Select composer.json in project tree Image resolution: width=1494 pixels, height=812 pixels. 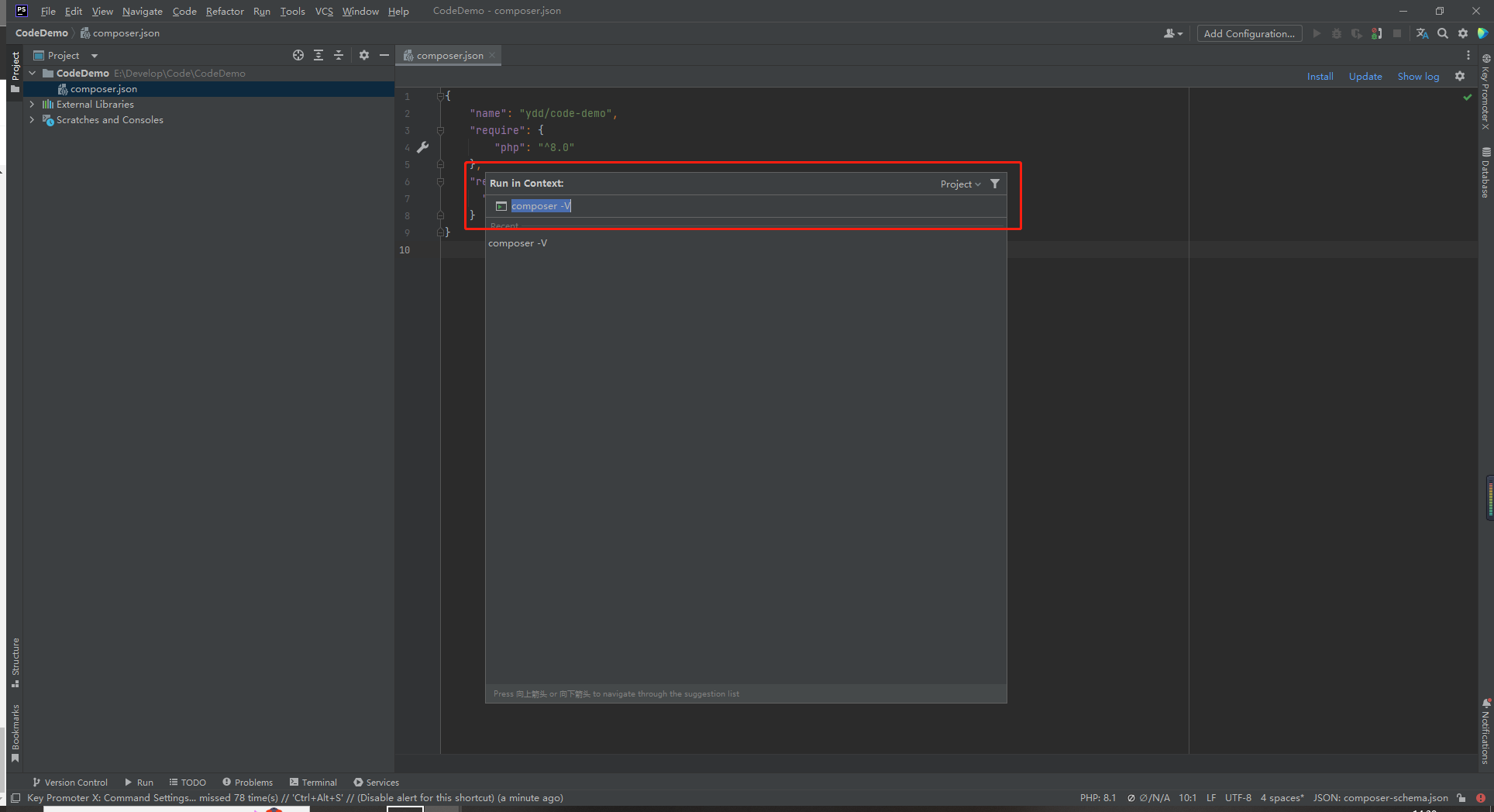[x=104, y=89]
